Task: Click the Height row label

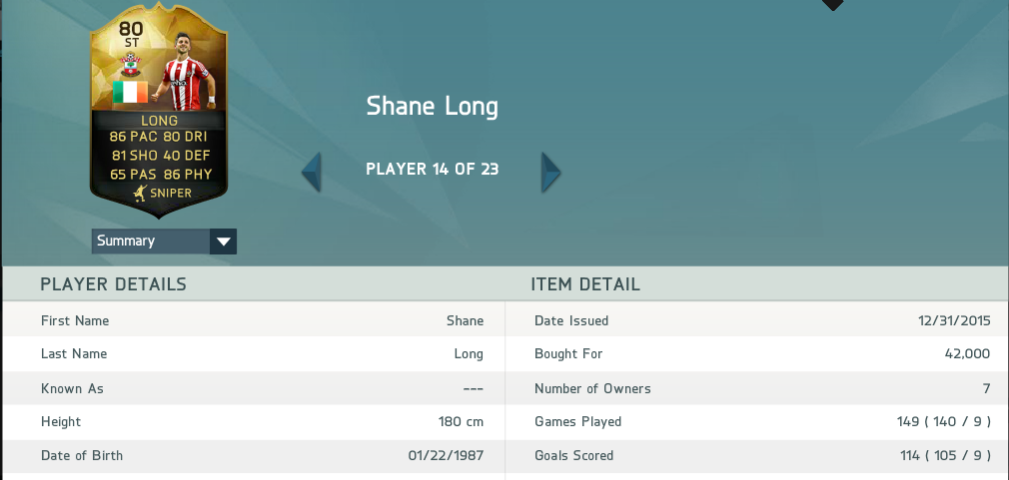Action: (61, 422)
